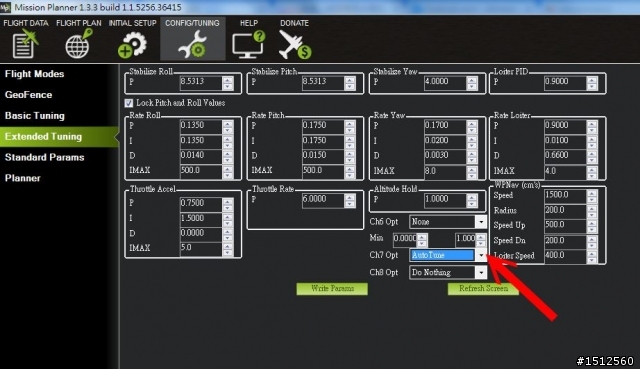This screenshot has height=369, width=640.
Task: Switch to Basic Tuning page
Action: tap(35, 116)
